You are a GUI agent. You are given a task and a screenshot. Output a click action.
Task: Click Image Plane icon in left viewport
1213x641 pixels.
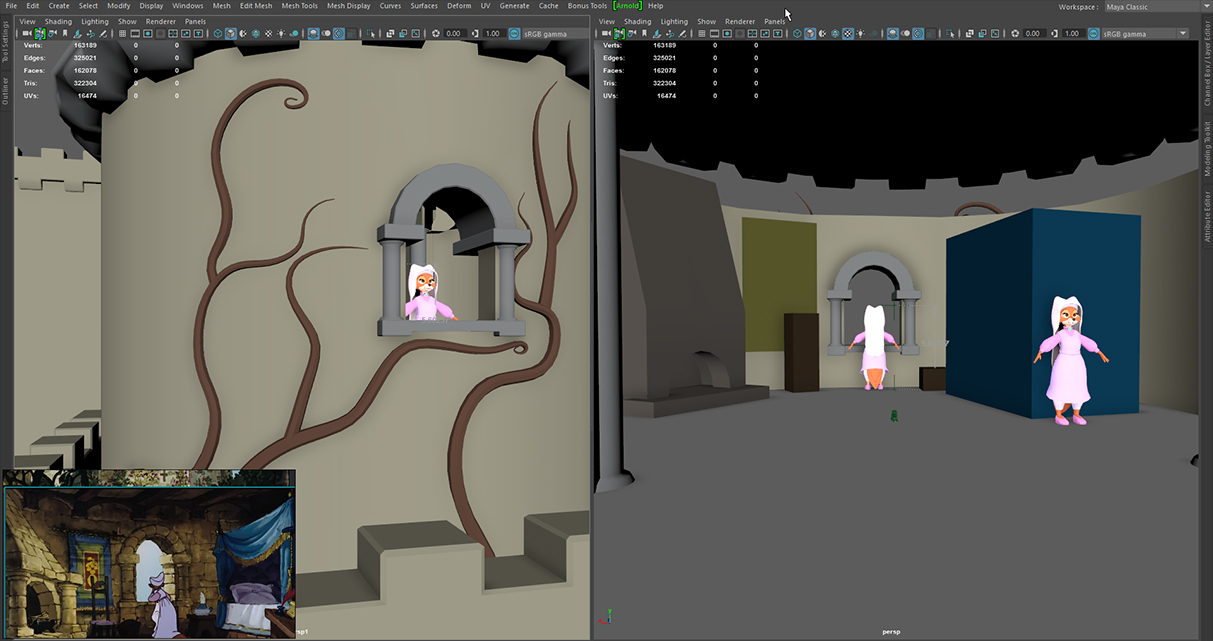(x=77, y=33)
